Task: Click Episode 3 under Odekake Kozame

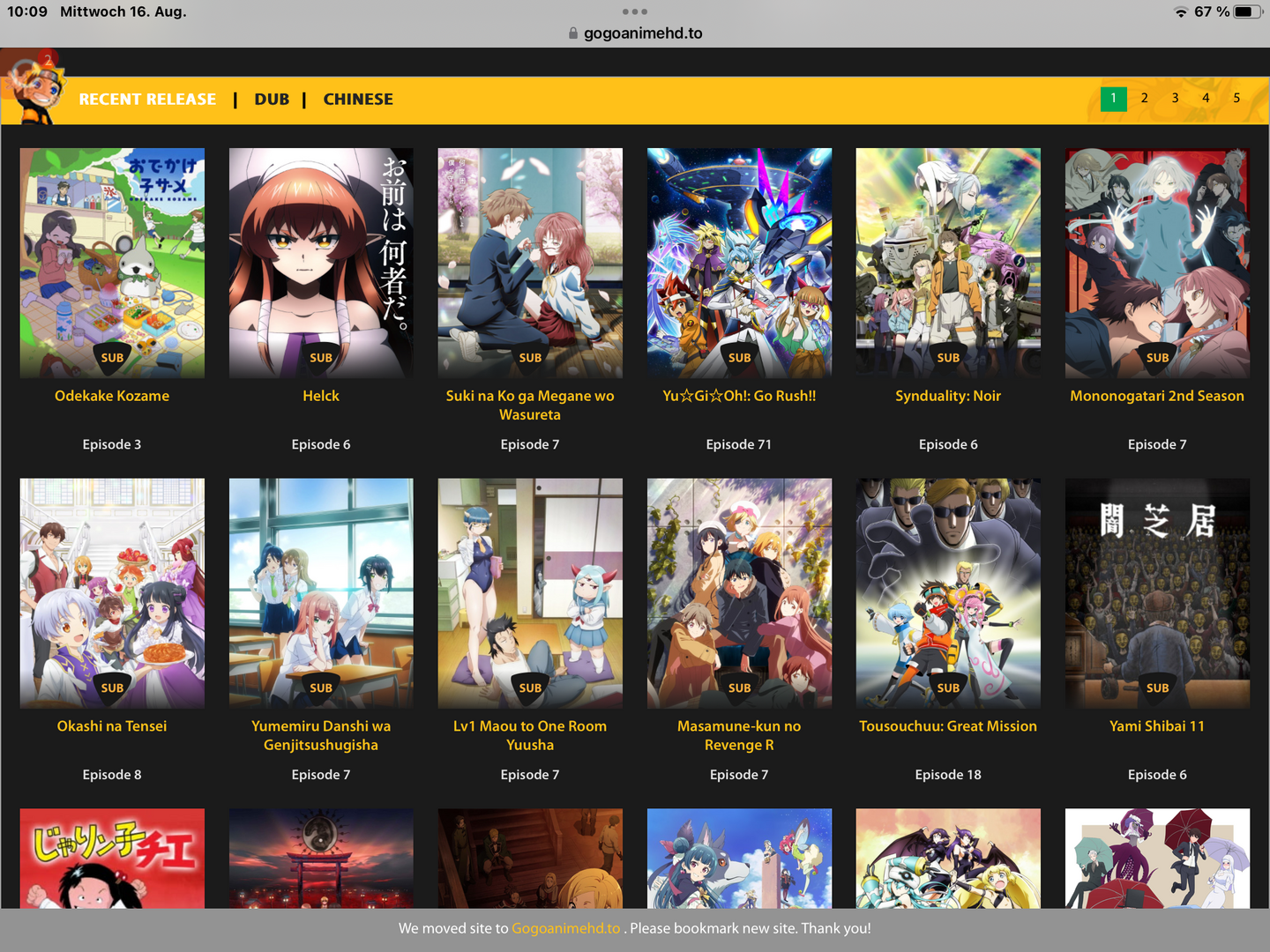Action: coord(112,444)
